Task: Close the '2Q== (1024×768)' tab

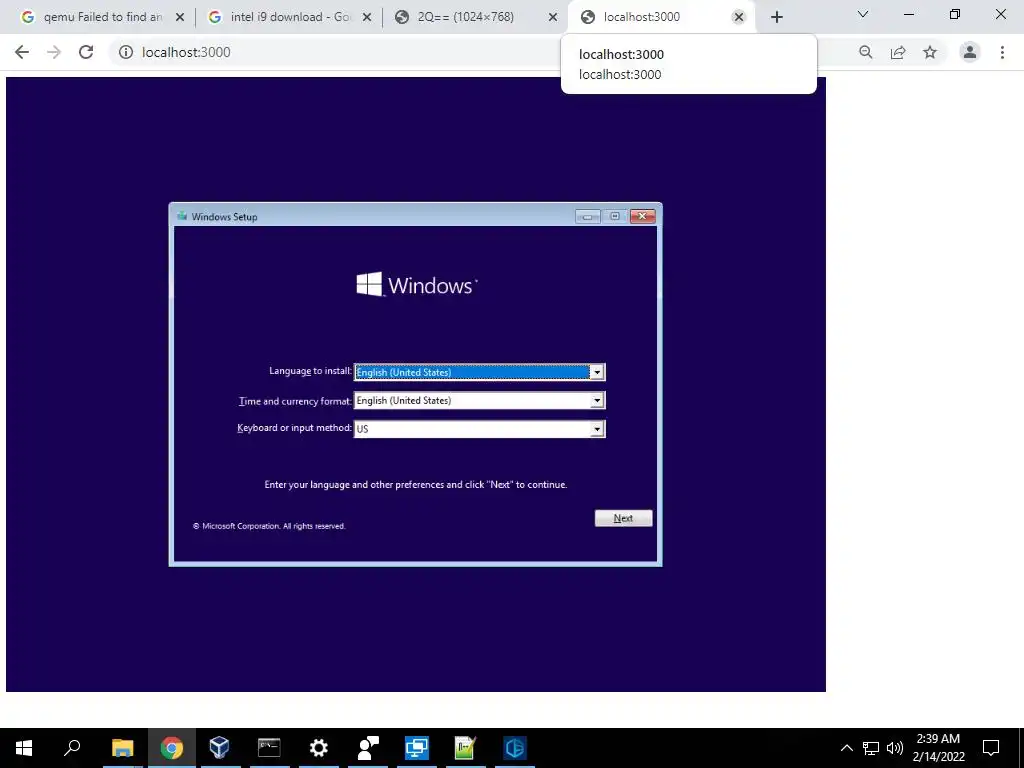Action: [x=553, y=18]
